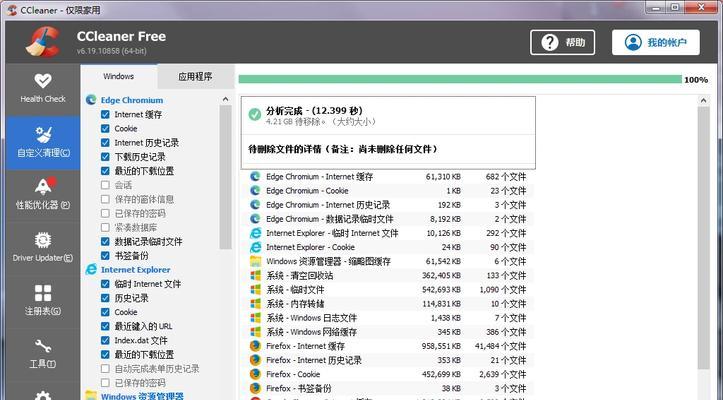Click Firefox icon of 'Firefox - 书签备份' result
723x400 pixels.
click(255, 388)
